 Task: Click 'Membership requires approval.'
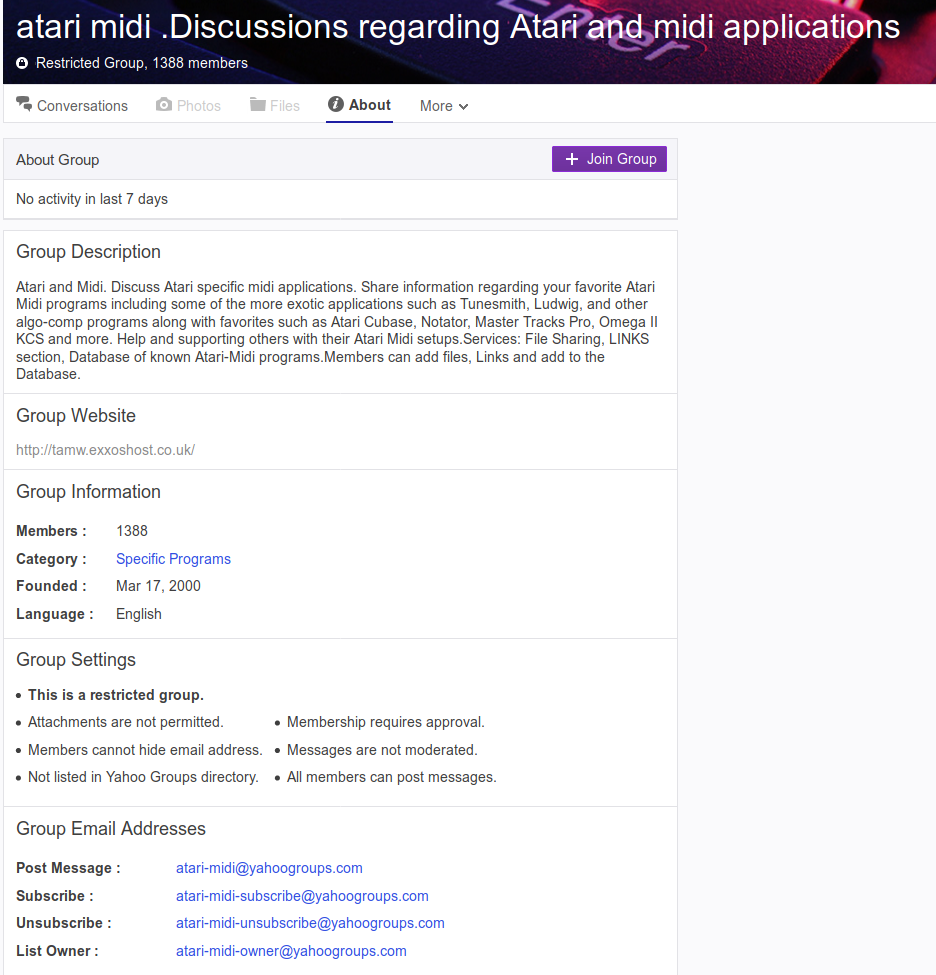386,722
